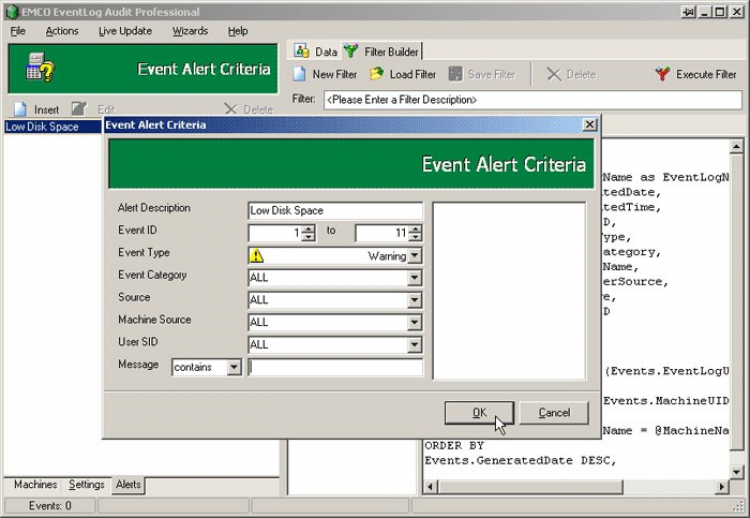Click the 'Events: 0' status bar entry

(x=50, y=506)
